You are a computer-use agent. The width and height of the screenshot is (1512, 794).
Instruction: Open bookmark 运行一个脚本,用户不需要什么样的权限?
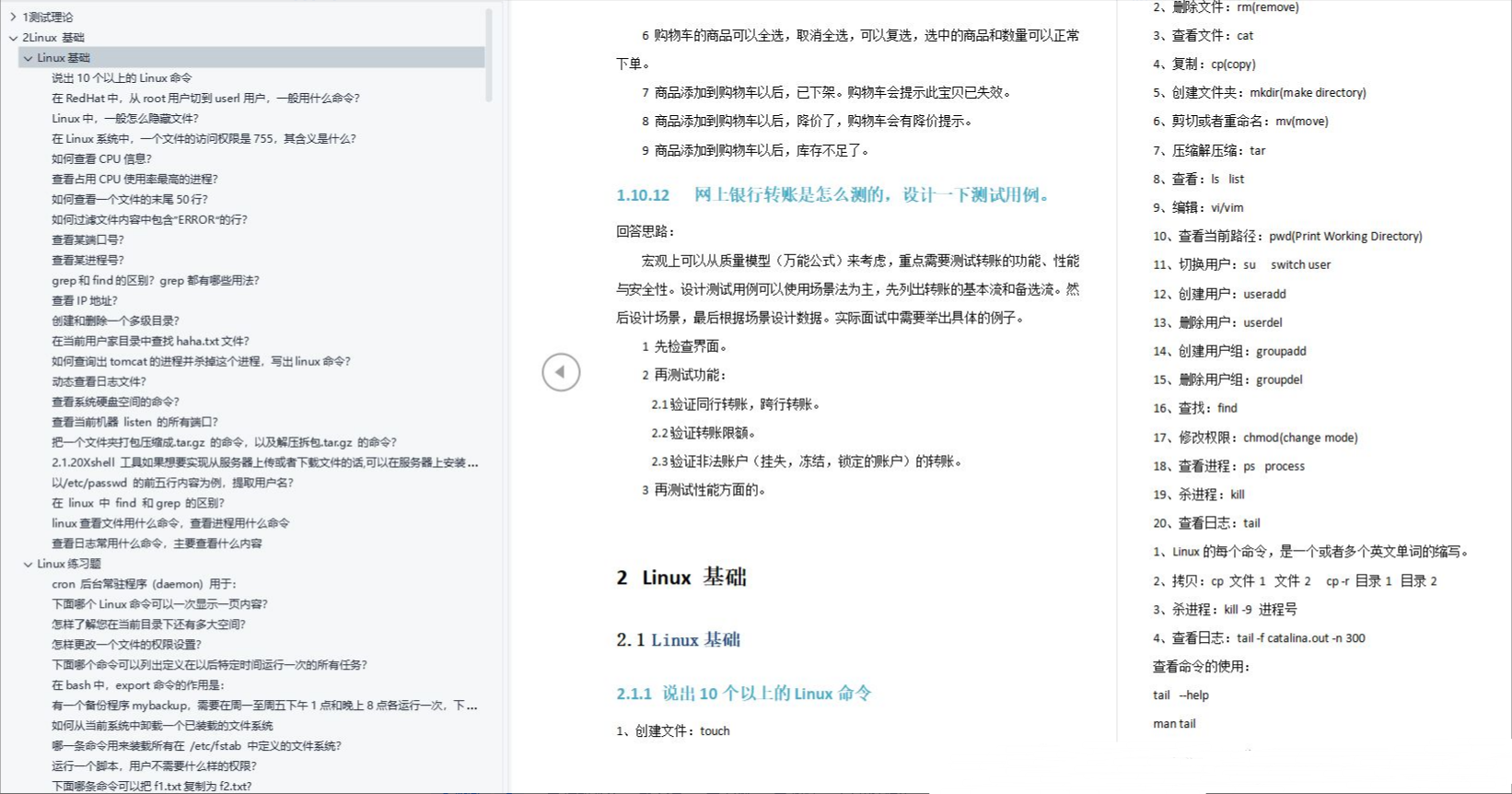point(154,767)
